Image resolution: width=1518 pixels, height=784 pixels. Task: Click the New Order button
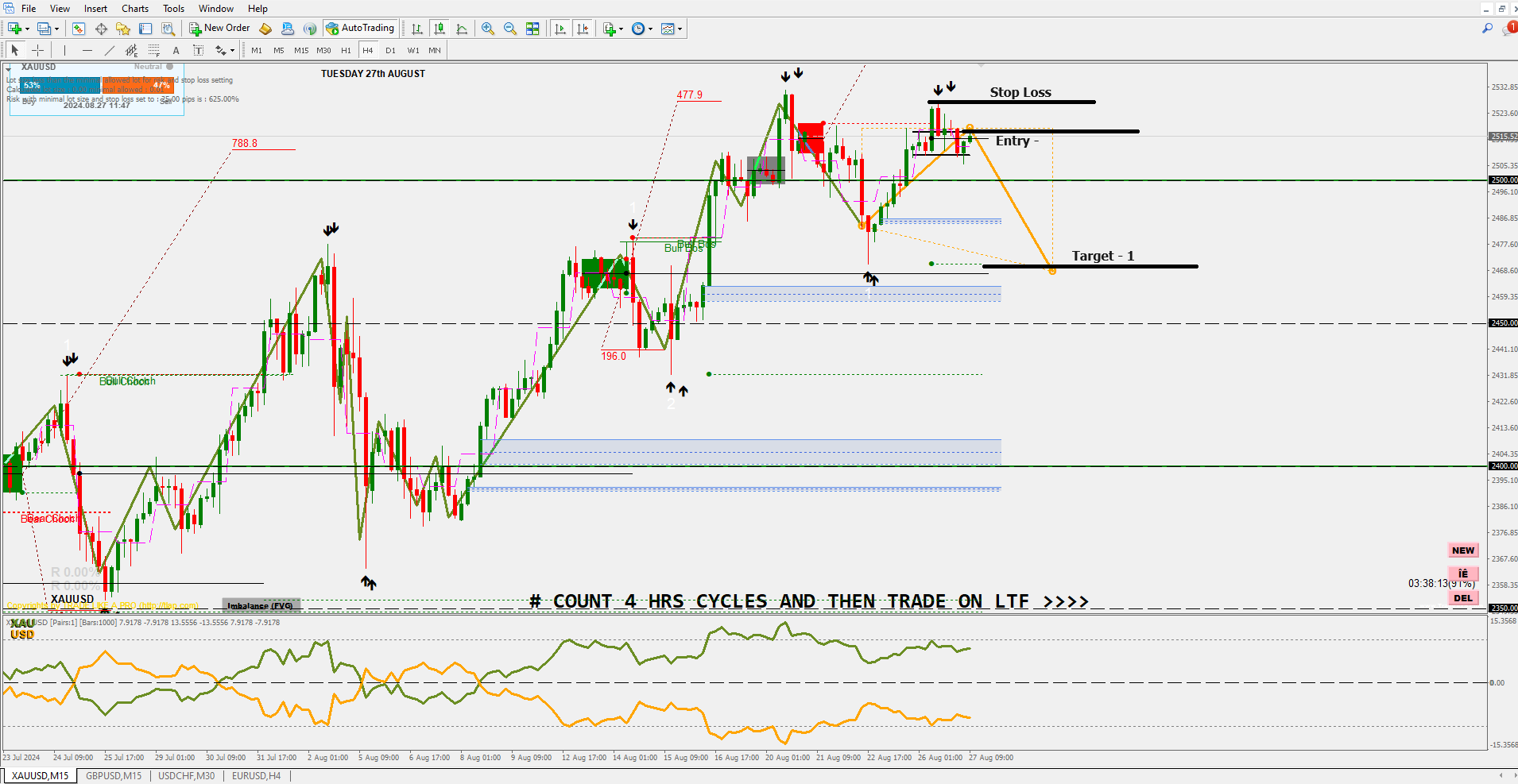[x=219, y=29]
